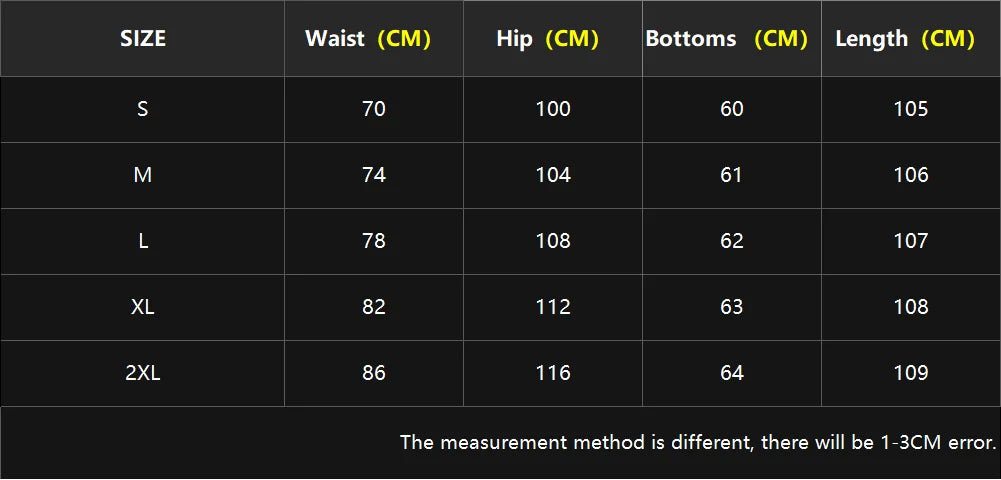The height and width of the screenshot is (480, 1001).
Task: Select hip value 104 for size M
Action: 553,175
